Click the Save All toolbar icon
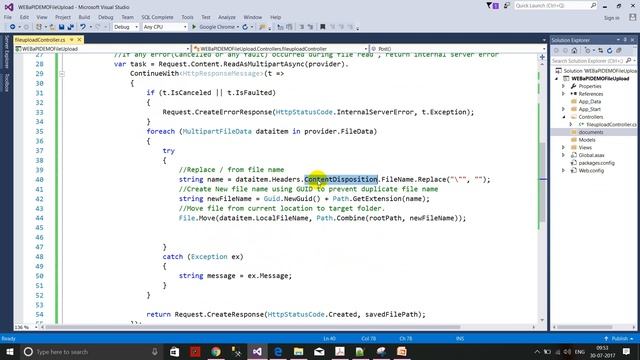 pyautogui.click(x=70, y=27)
